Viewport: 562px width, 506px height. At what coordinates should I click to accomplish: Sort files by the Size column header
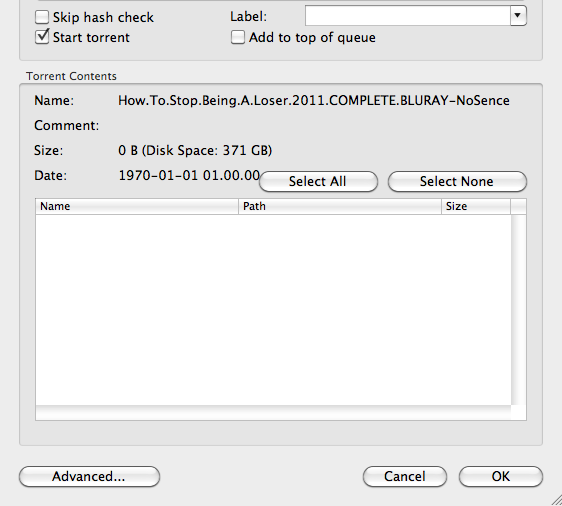pyautogui.click(x=476, y=206)
